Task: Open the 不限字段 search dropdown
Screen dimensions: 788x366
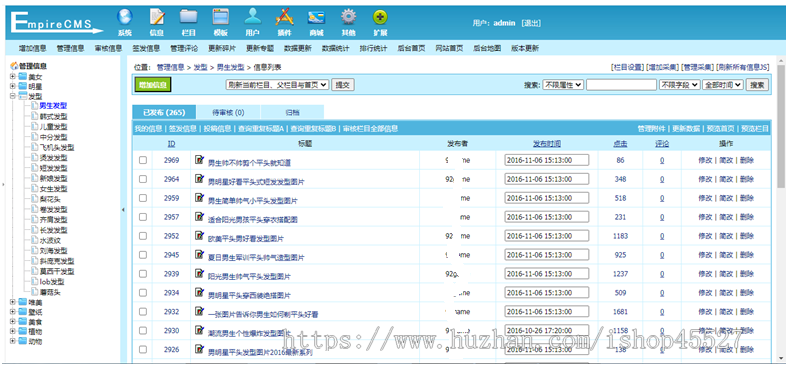Action: point(679,85)
